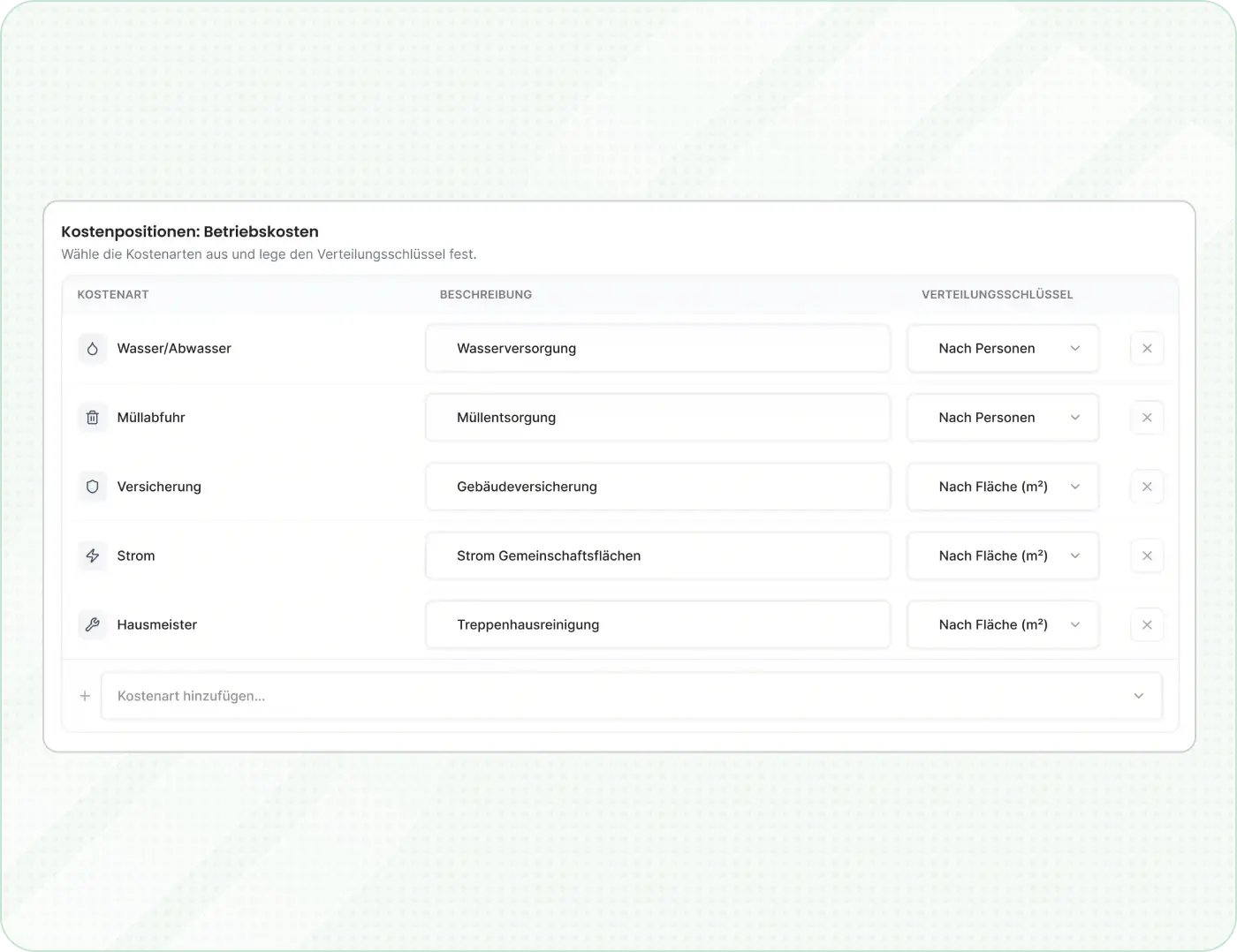The image size is (1237, 952).
Task: Expand the distribution key dropdown for Versicherung
Action: coord(1003,487)
